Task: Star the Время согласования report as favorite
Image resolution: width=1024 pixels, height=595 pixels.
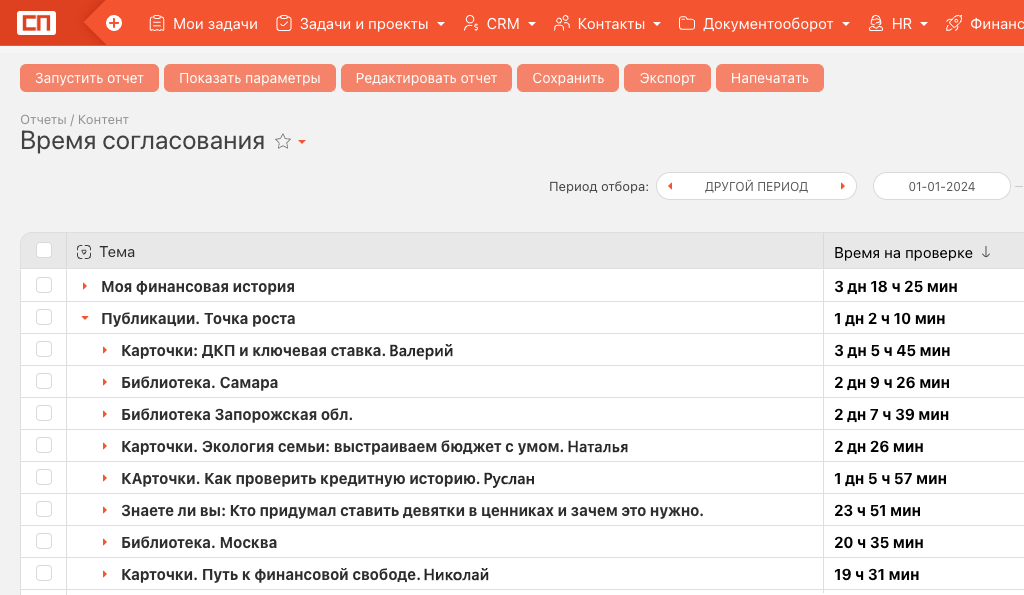Action: tap(283, 142)
